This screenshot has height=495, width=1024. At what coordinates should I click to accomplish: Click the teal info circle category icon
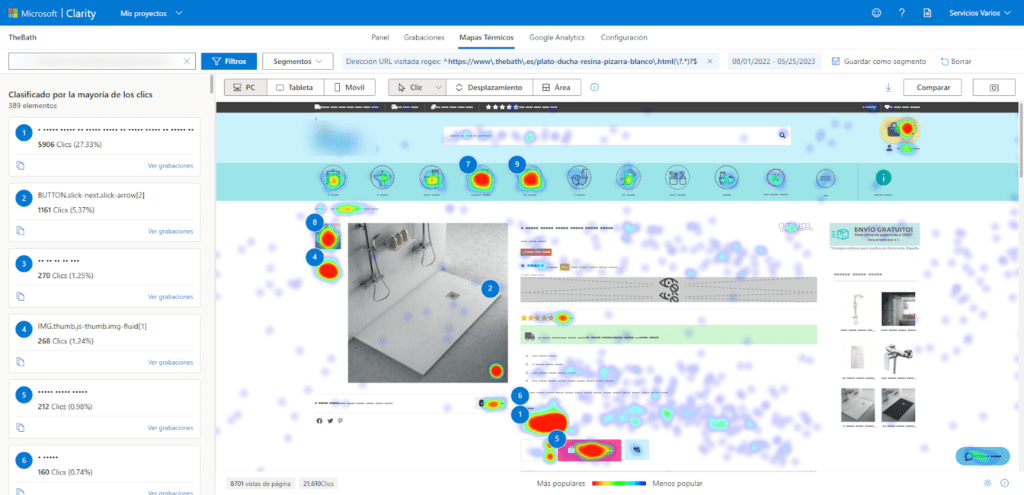884,176
